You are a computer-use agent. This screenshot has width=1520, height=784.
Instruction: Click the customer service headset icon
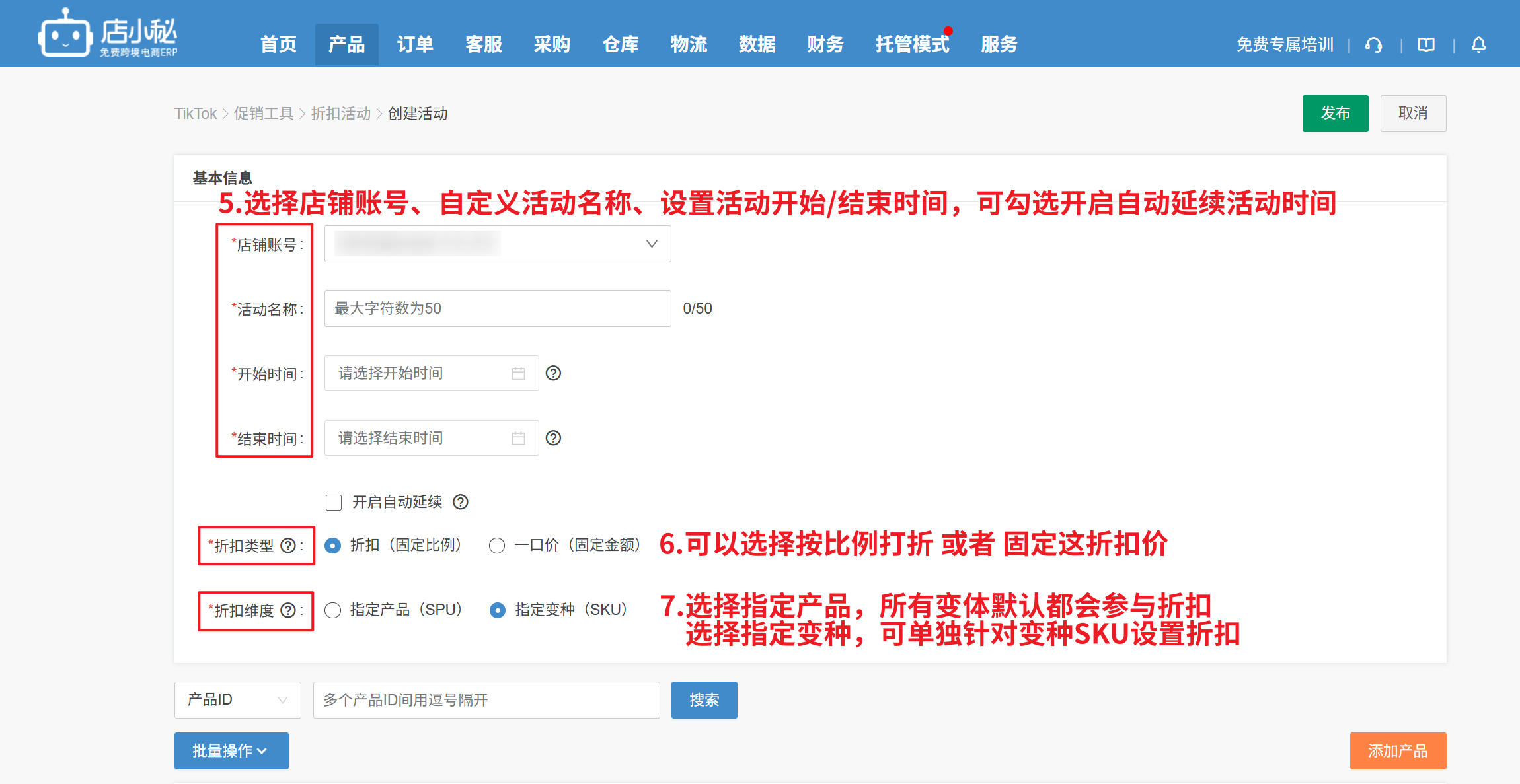[1374, 45]
